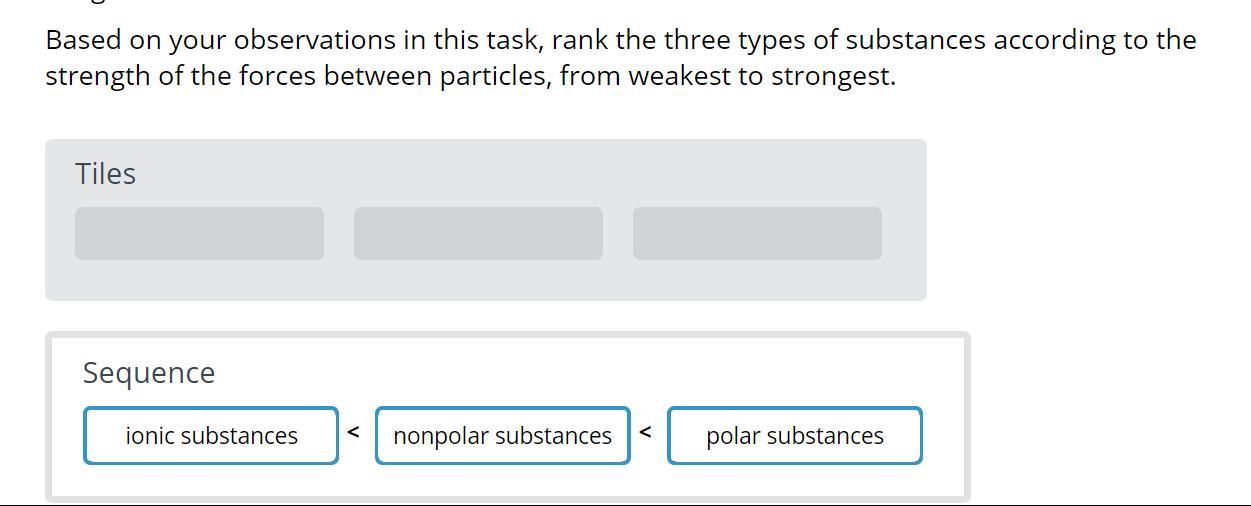The image size is (1251, 506).
Task: Select the polar substances tile
Action: pyautogui.click(x=794, y=436)
